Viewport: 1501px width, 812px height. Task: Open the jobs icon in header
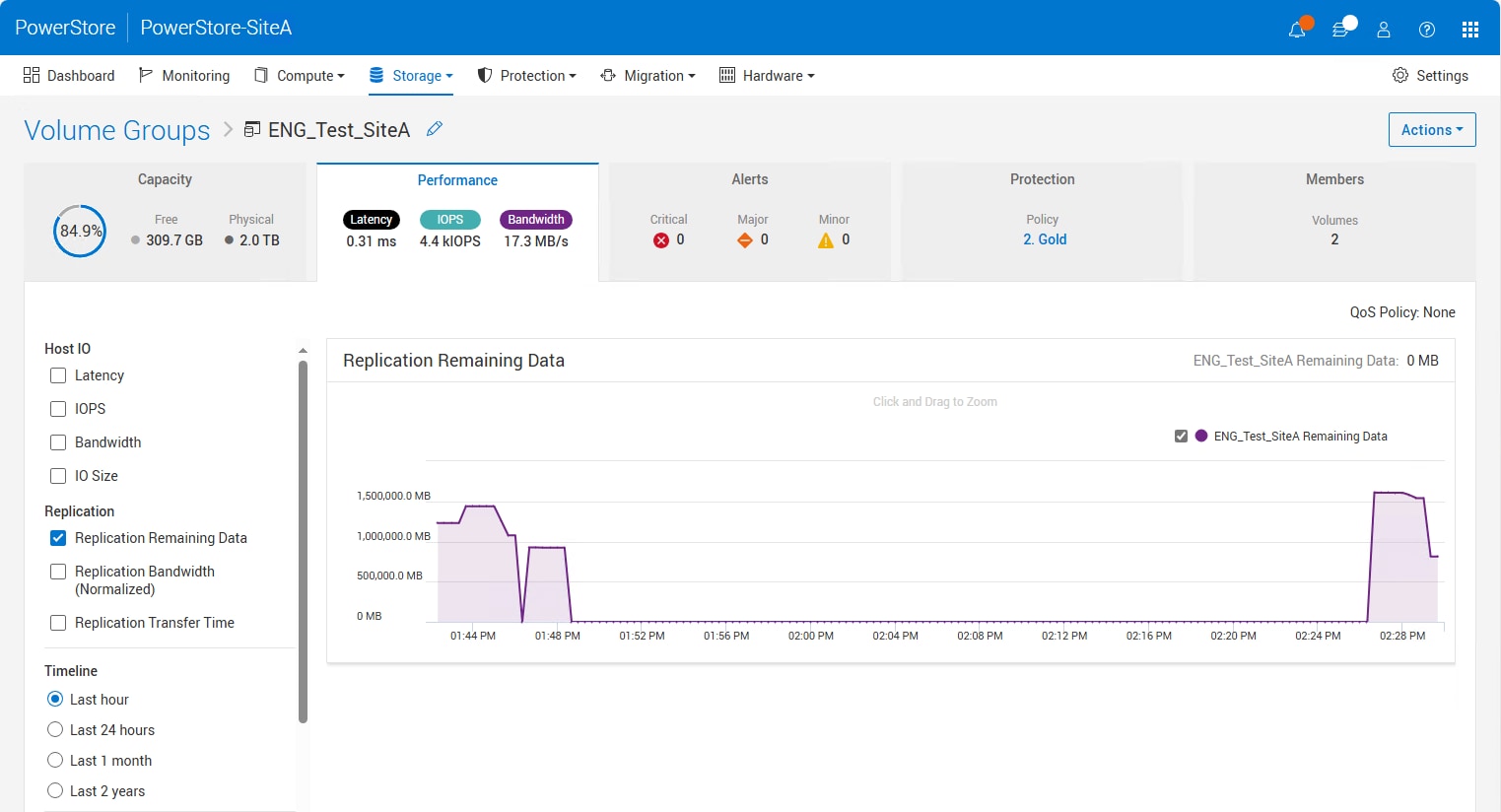point(1340,30)
